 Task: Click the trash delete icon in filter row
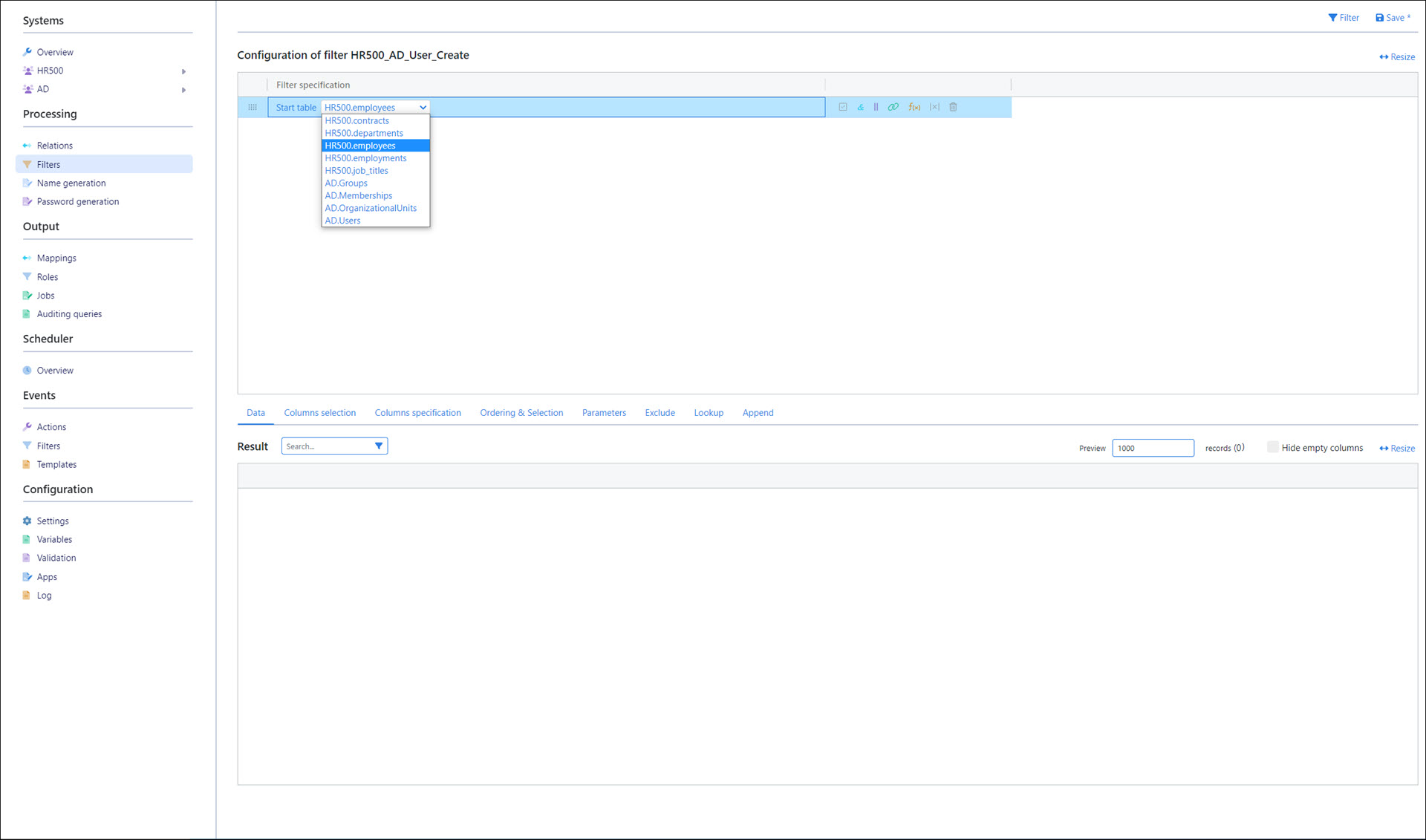coord(953,107)
